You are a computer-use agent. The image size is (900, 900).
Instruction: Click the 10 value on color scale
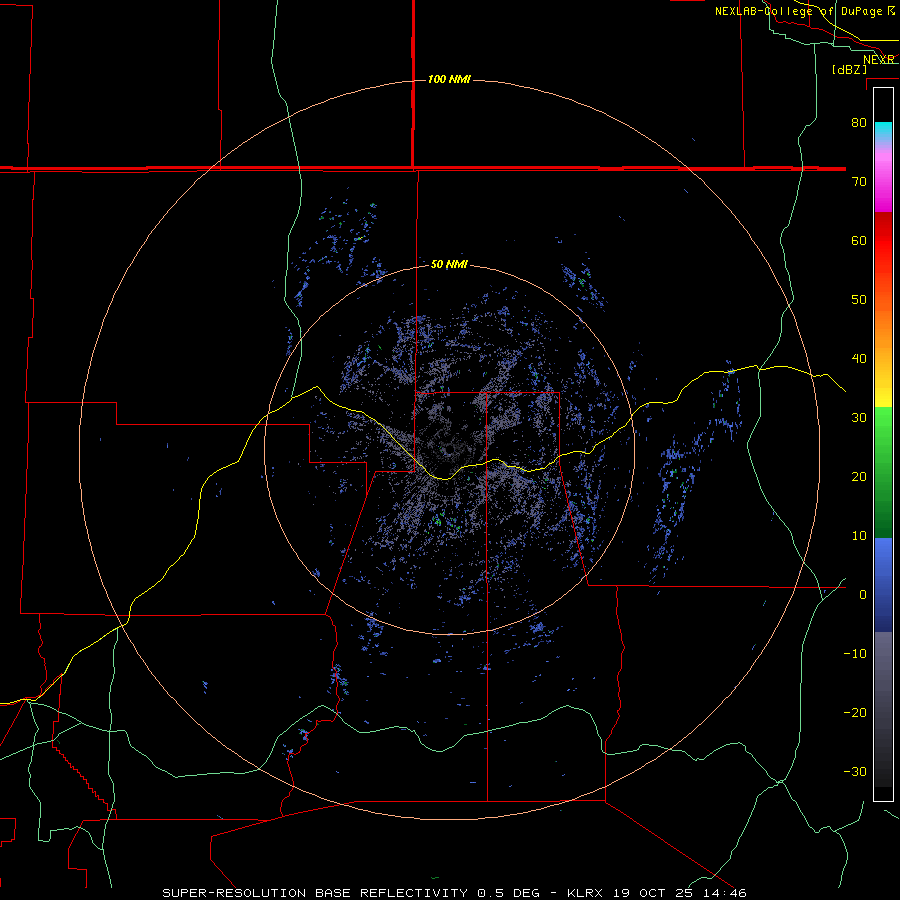pyautogui.click(x=859, y=536)
